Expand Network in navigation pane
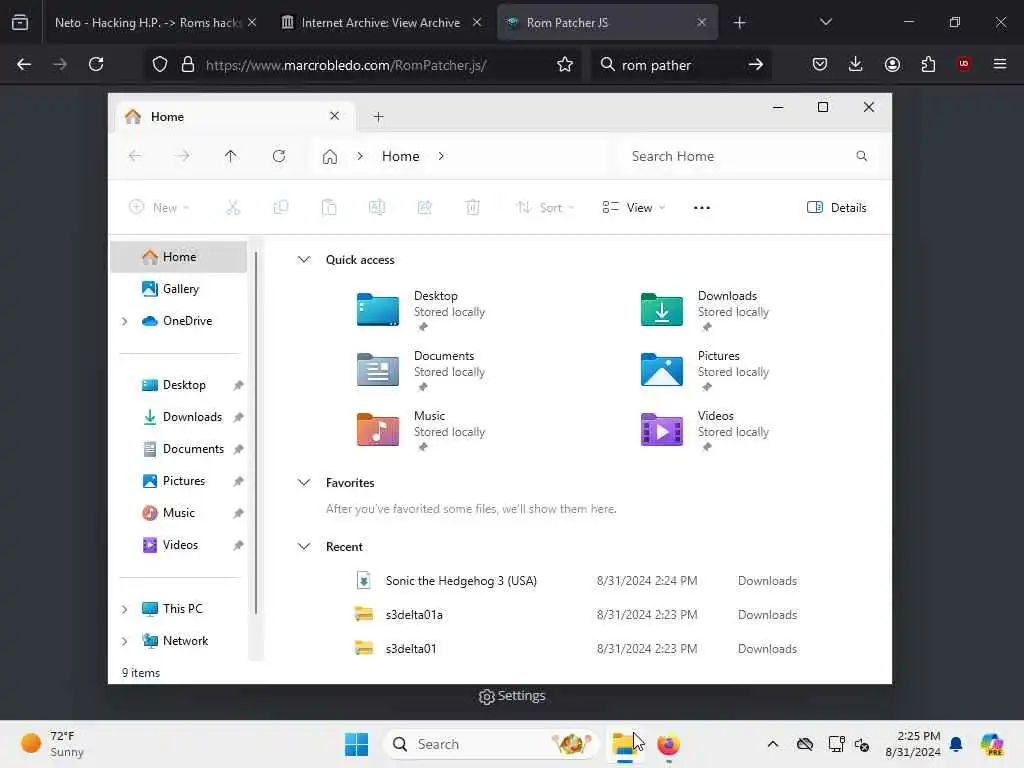The height and width of the screenshot is (768, 1024). click(125, 641)
